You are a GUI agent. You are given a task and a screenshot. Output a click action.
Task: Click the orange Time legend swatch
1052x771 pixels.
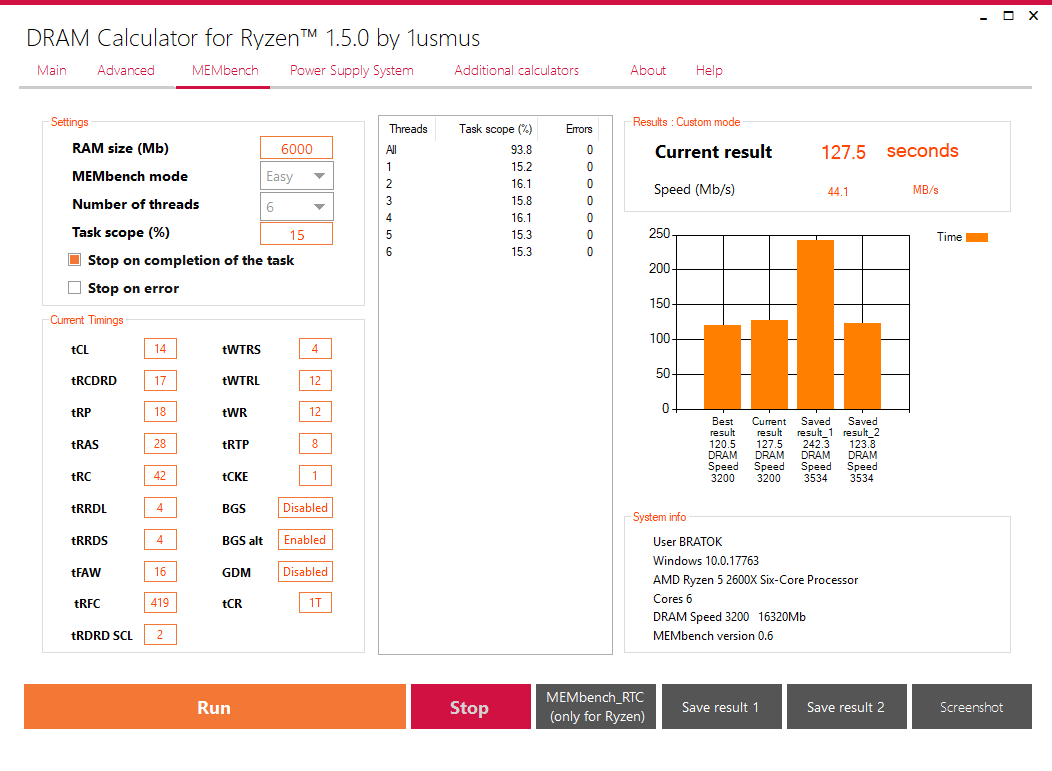click(977, 237)
